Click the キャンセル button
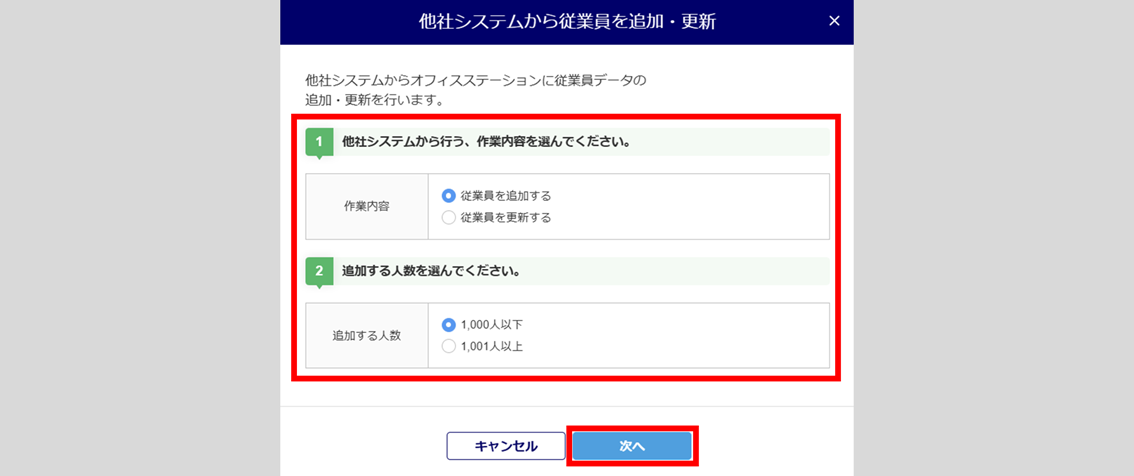Screen dimensions: 1134x476 [x=506, y=446]
